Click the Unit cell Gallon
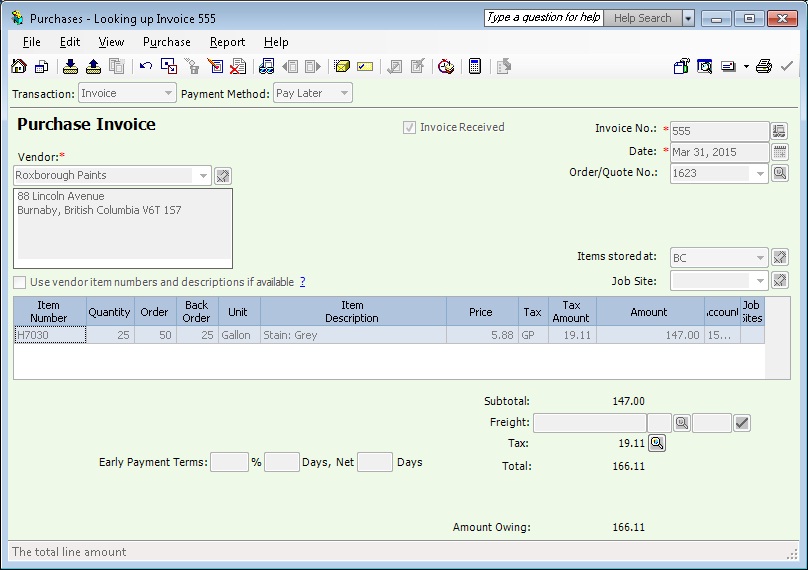 pyautogui.click(x=239, y=335)
